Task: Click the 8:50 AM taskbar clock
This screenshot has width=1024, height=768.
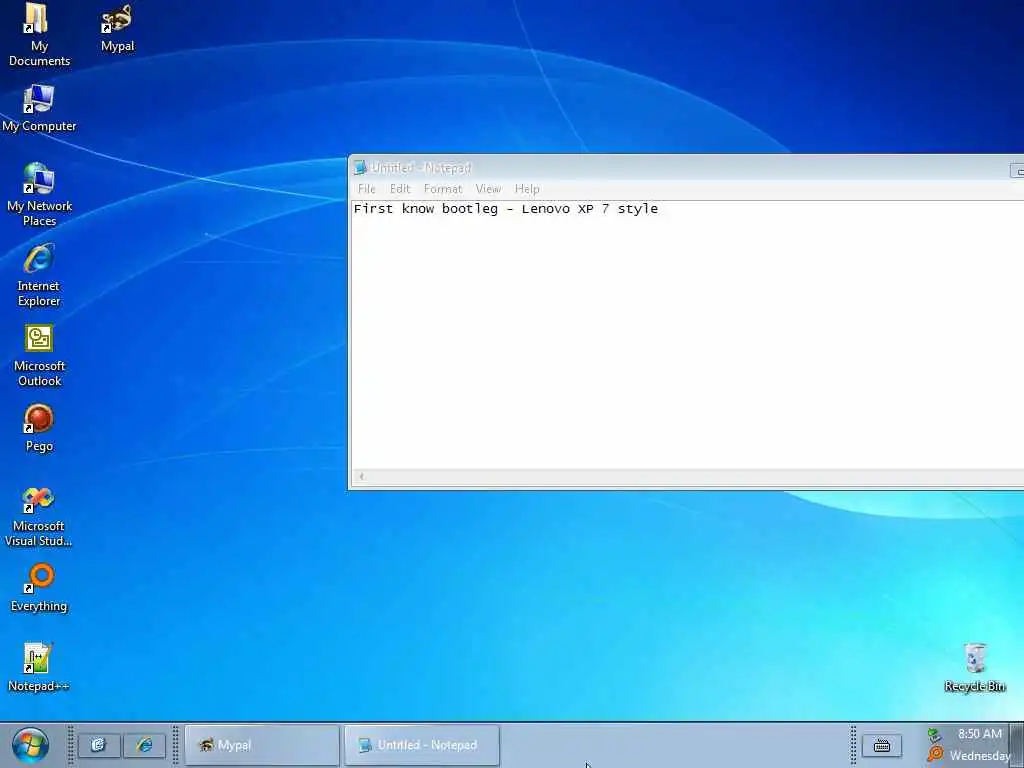Action: click(980, 734)
